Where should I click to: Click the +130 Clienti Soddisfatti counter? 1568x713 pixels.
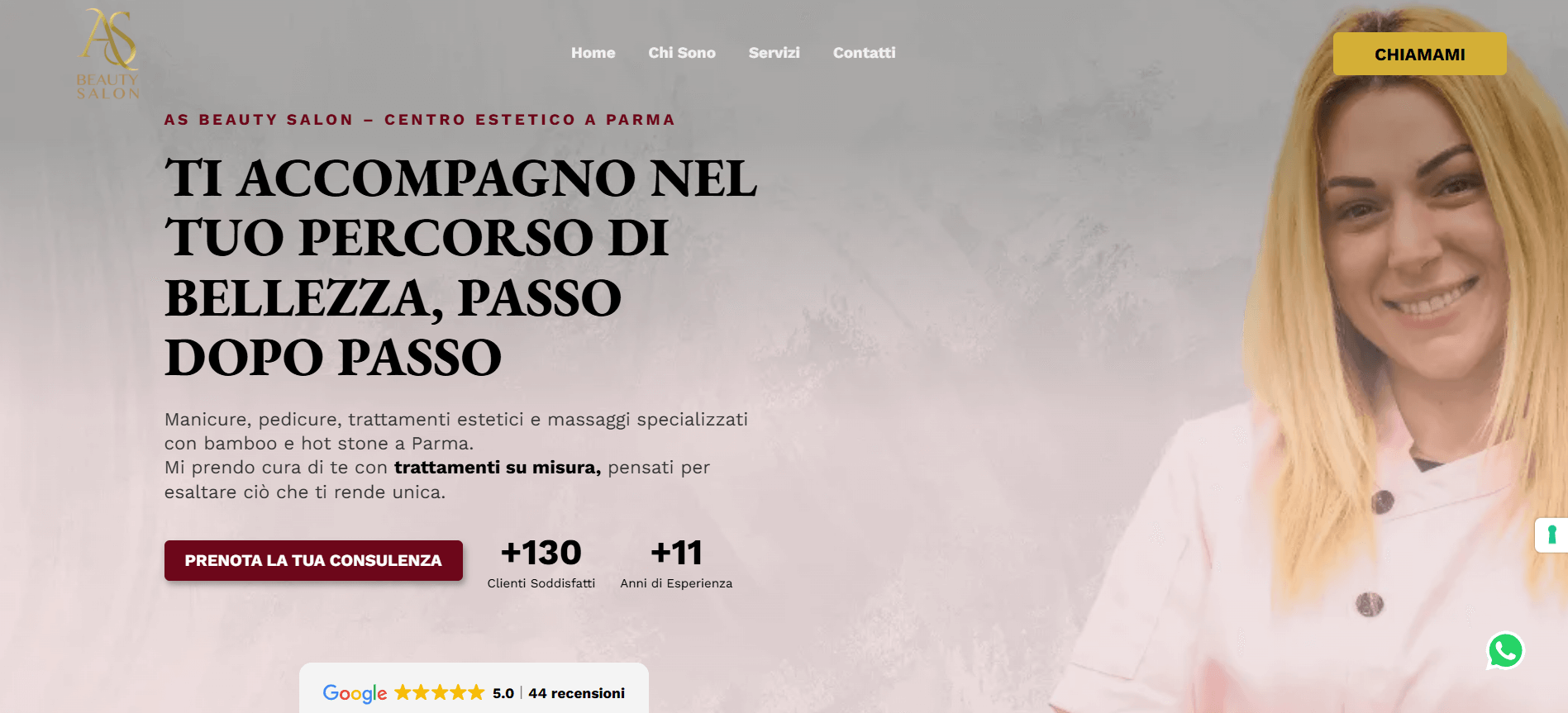click(541, 563)
